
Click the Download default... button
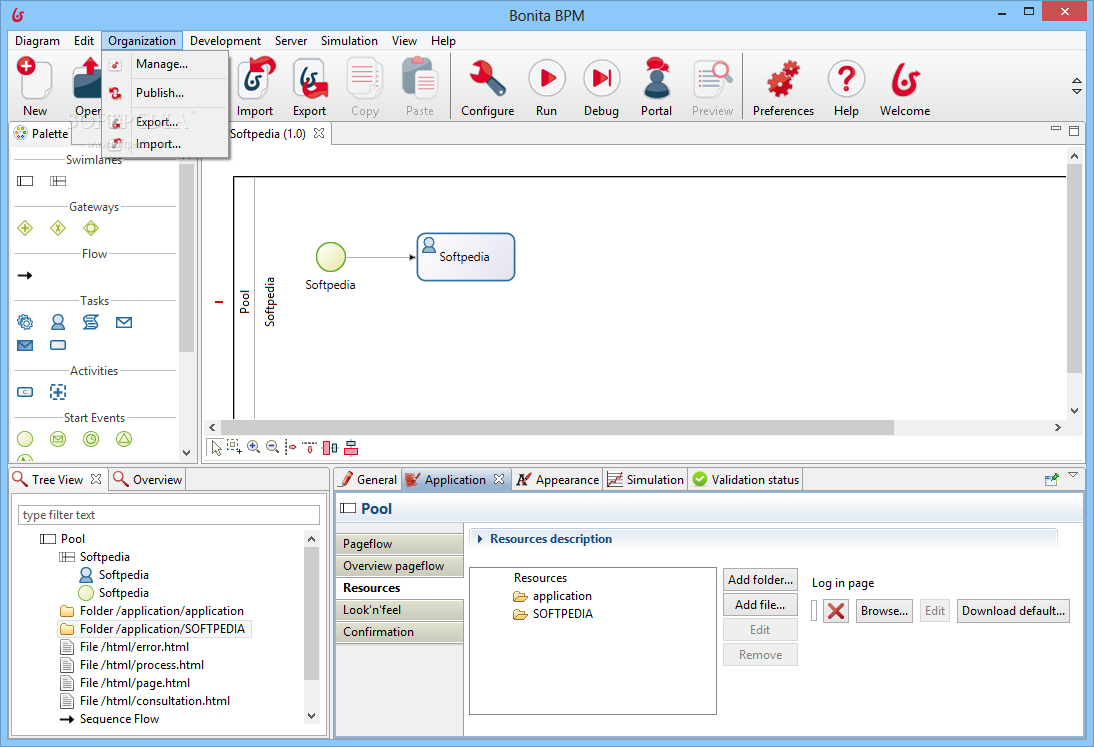(1013, 611)
